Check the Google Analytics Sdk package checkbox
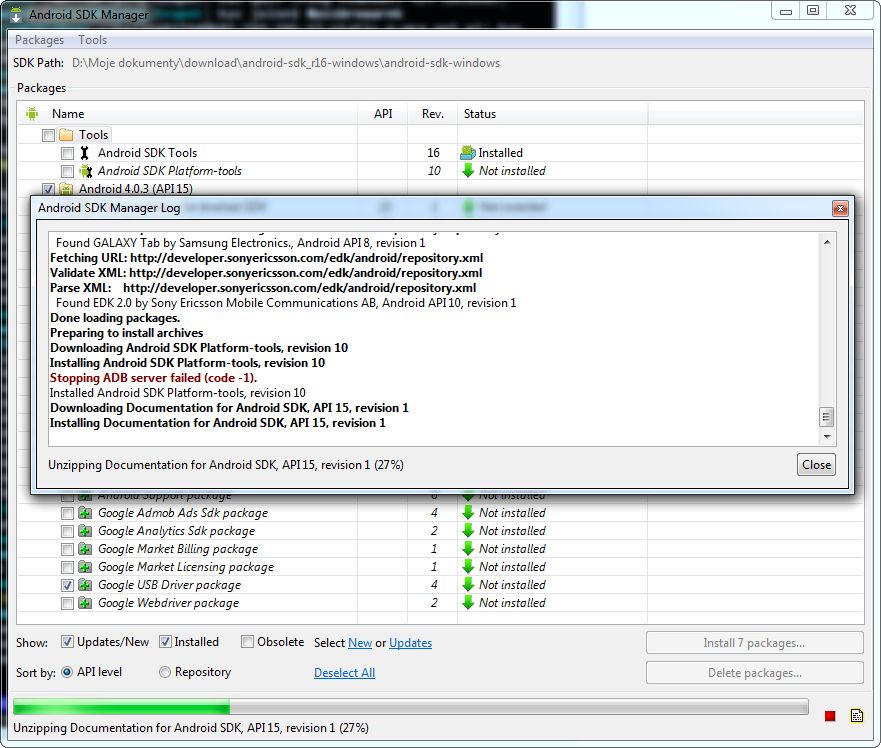Screen dimensions: 881x748 tap(67, 531)
